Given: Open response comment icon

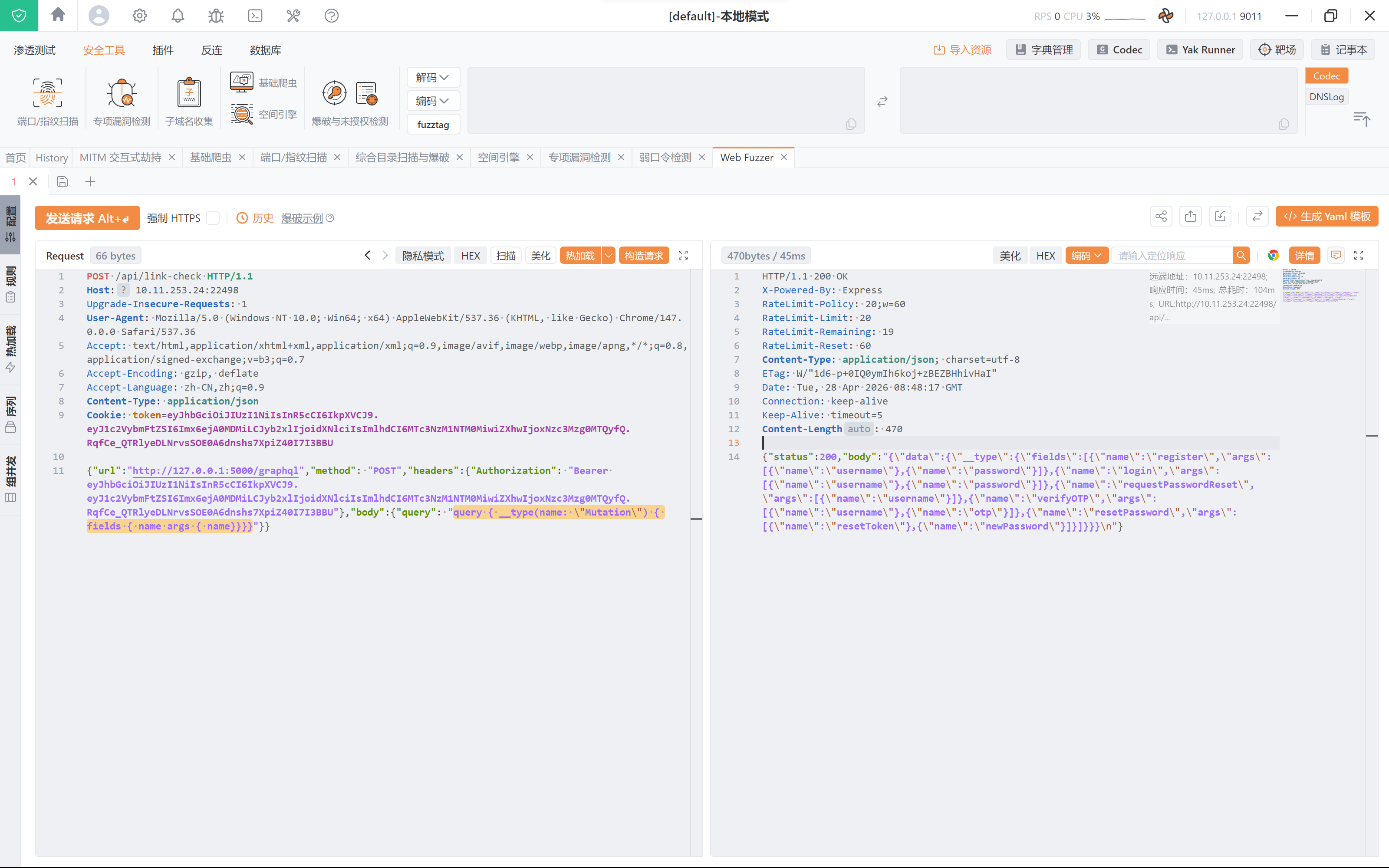Looking at the screenshot, I should 1336,256.
